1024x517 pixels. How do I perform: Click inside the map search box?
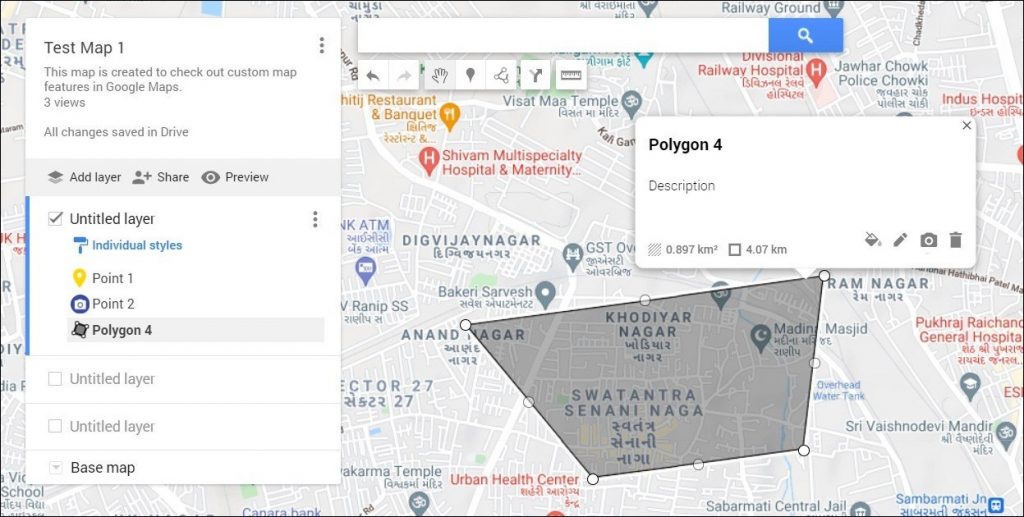click(x=563, y=36)
